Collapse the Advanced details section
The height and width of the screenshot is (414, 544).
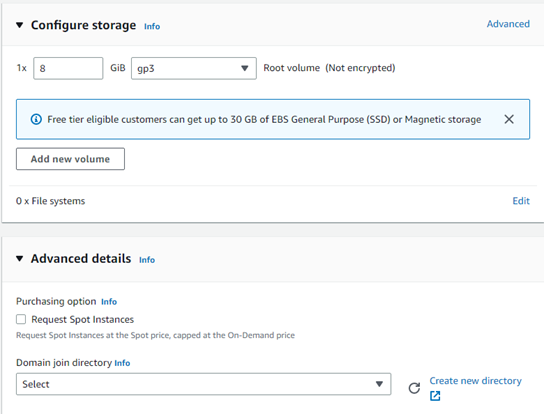[20, 259]
